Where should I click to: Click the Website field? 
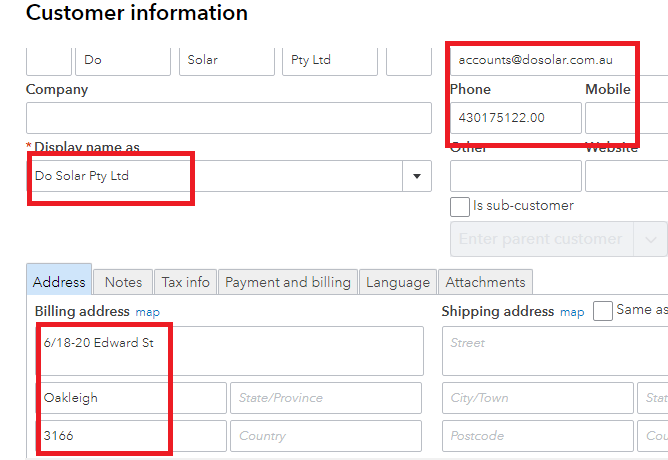pos(626,176)
